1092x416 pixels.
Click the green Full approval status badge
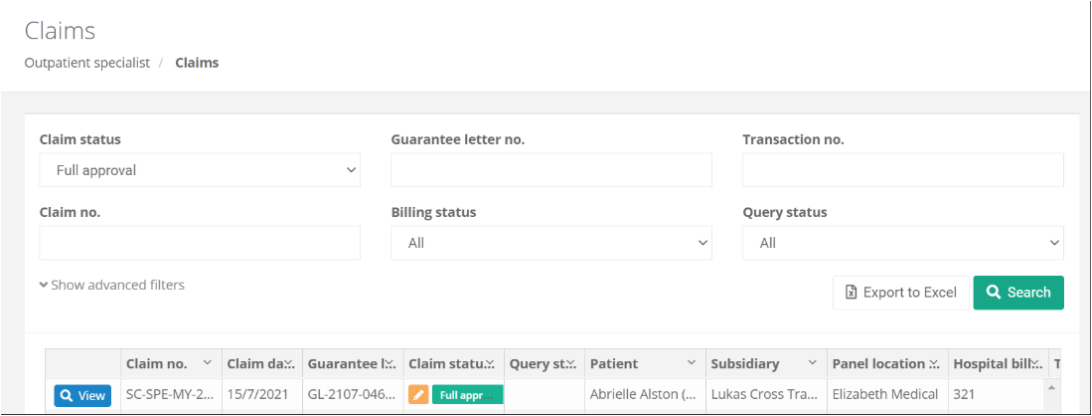(x=467, y=395)
